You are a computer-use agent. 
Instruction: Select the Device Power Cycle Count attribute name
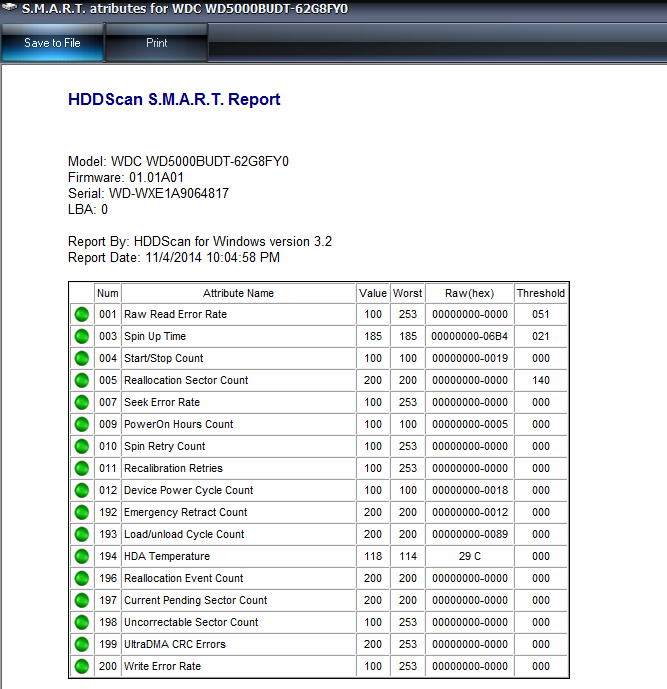point(188,490)
